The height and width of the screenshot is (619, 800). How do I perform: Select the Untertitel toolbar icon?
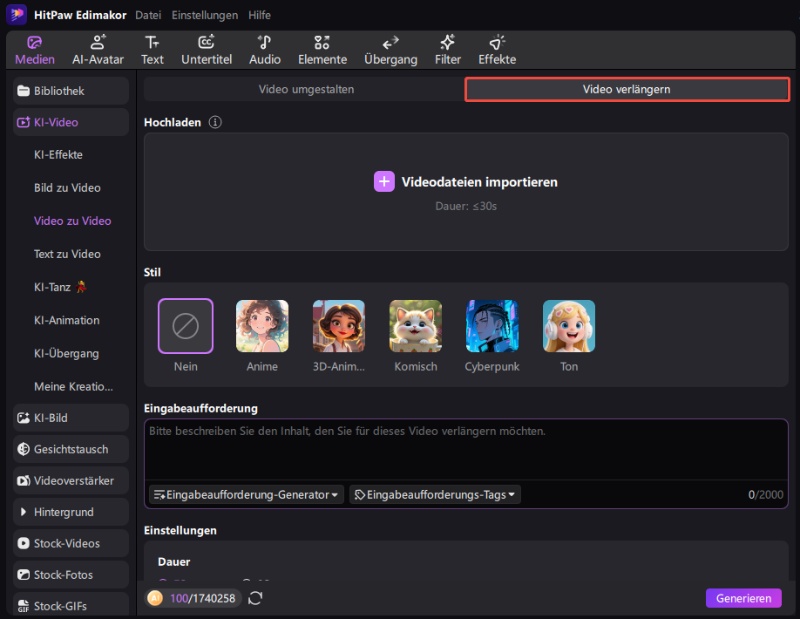tap(206, 49)
